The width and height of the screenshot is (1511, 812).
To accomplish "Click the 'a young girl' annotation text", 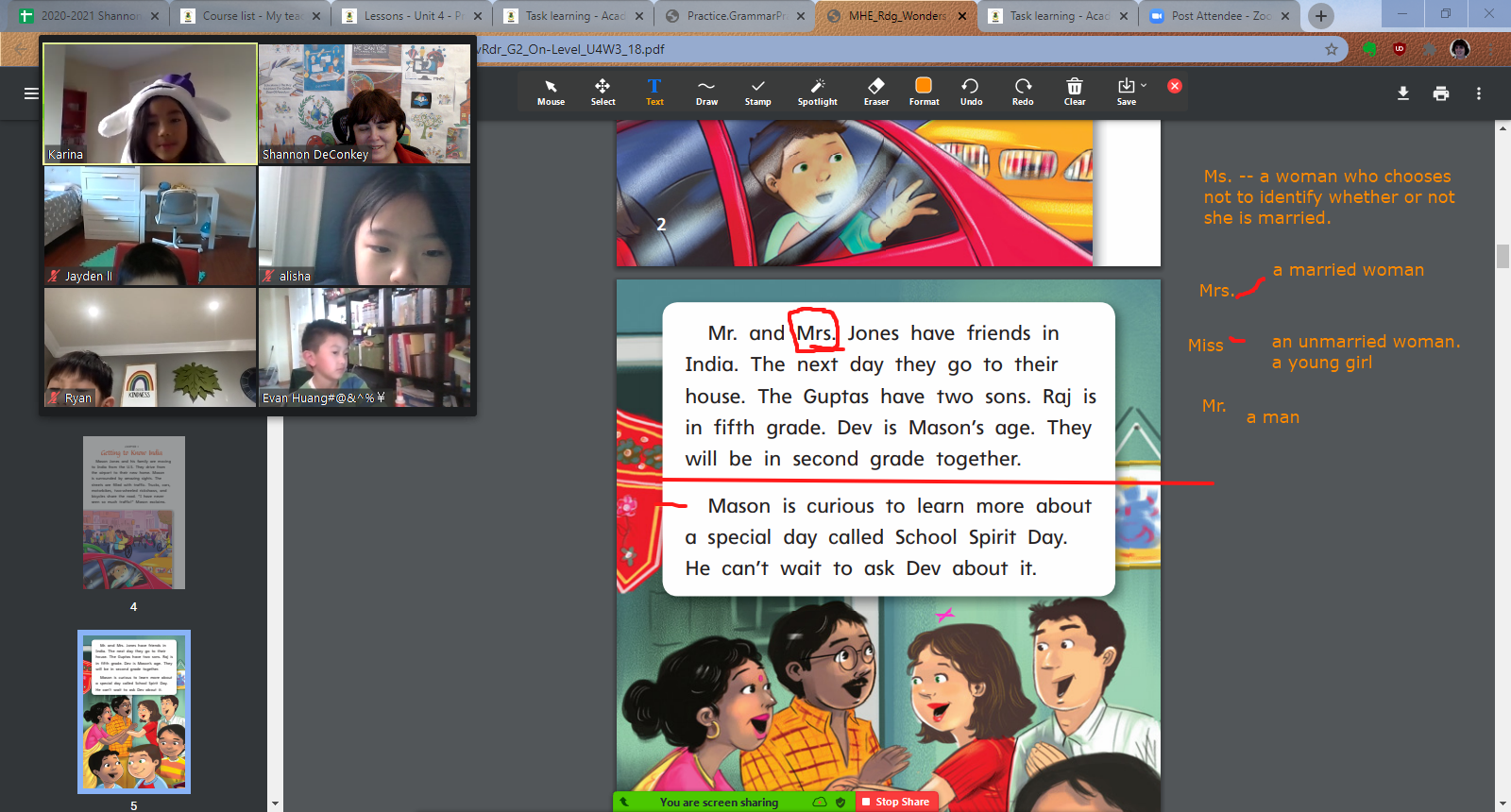I will pos(1322,363).
